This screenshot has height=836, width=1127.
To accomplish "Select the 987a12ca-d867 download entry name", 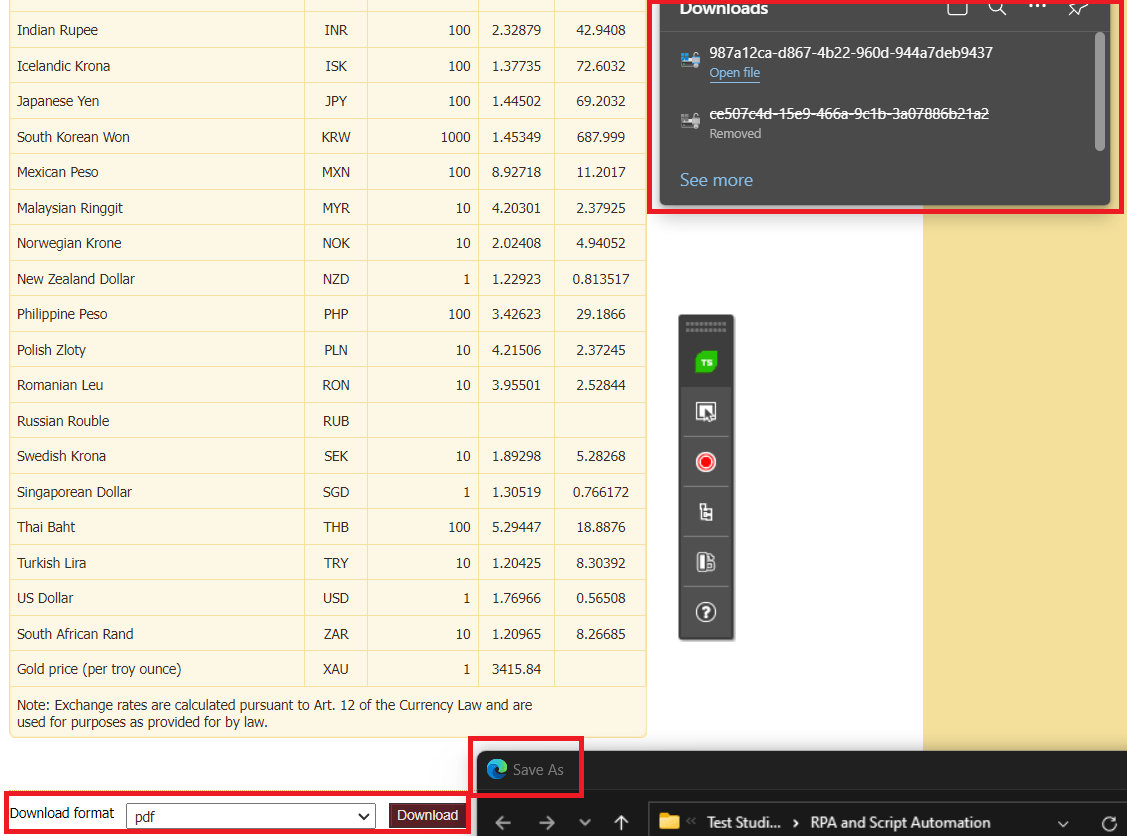I will pyautogui.click(x=851, y=52).
